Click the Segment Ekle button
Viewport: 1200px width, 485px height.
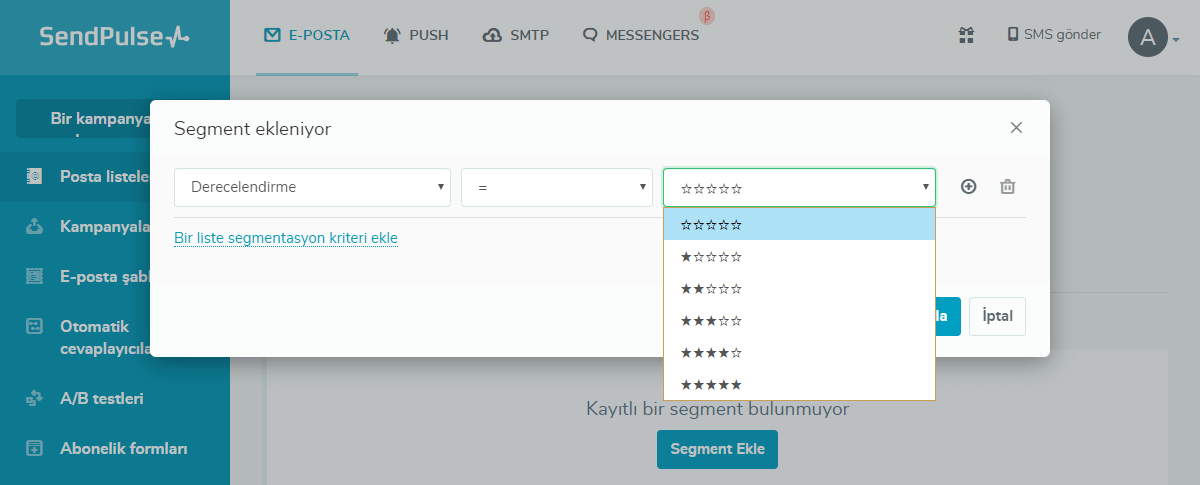click(x=717, y=449)
